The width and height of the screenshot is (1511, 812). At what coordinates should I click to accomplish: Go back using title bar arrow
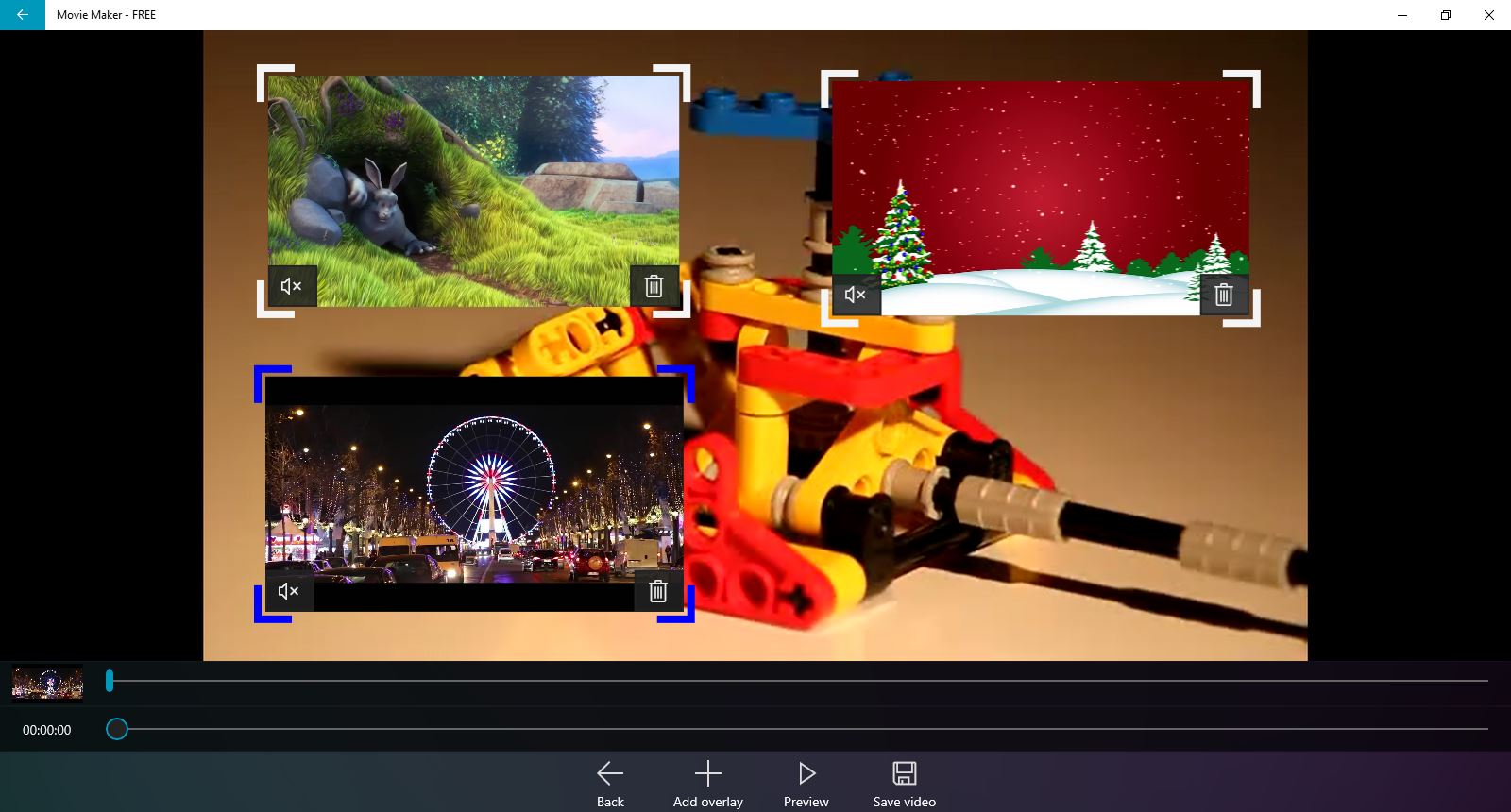(23, 15)
